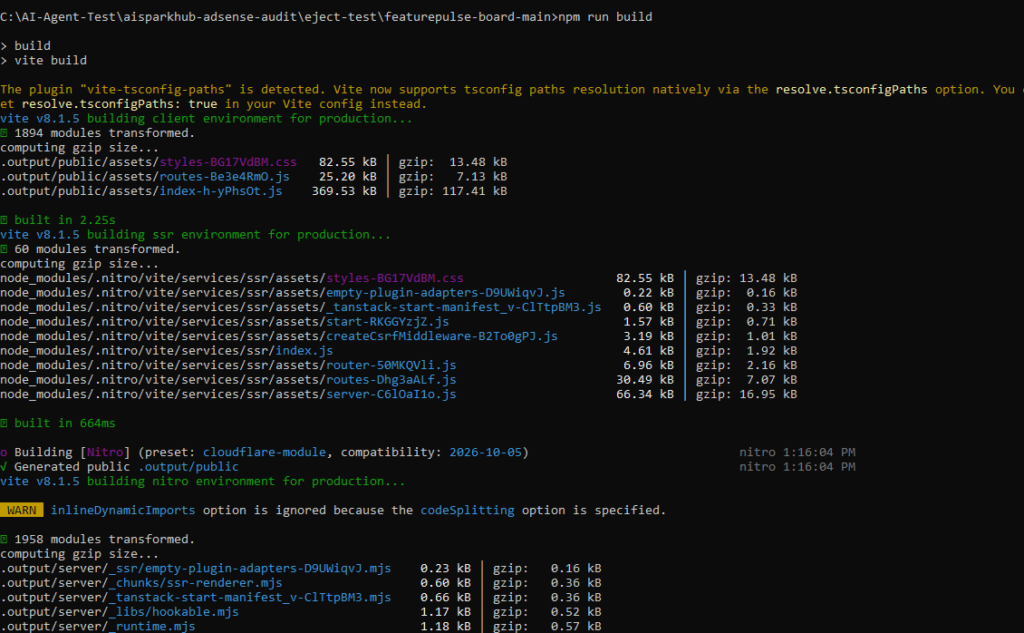Click the gzip 16.95 kB value
1024x633 pixels.
click(x=768, y=394)
